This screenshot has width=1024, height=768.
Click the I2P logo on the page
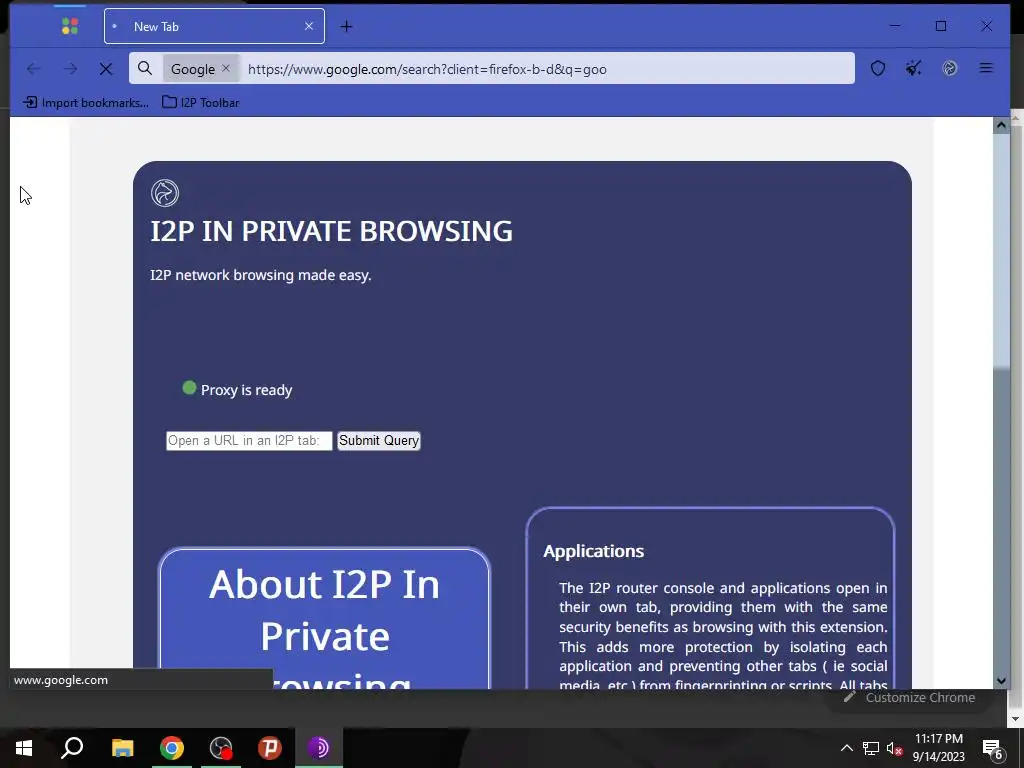pyautogui.click(x=165, y=193)
